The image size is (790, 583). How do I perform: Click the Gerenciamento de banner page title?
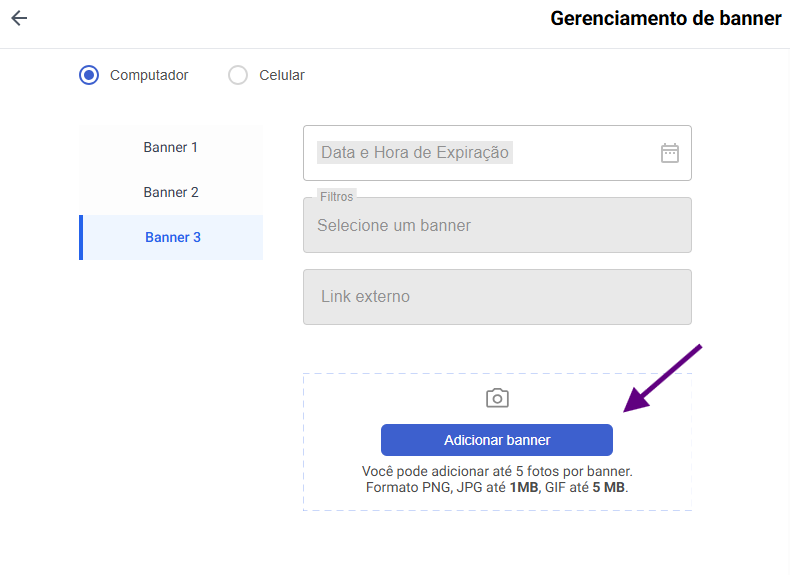click(x=666, y=18)
